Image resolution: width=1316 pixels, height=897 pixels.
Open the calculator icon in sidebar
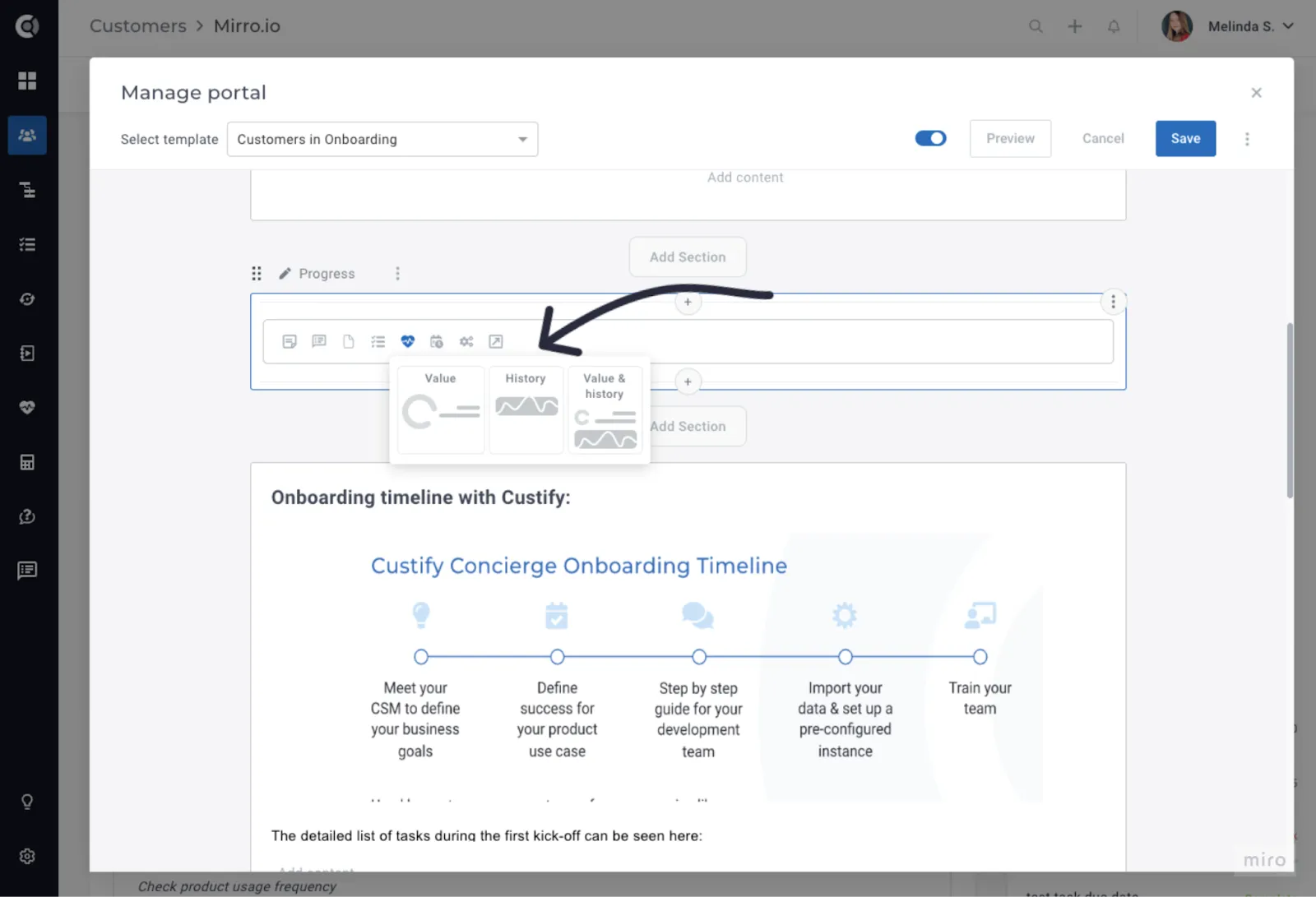pyautogui.click(x=27, y=462)
